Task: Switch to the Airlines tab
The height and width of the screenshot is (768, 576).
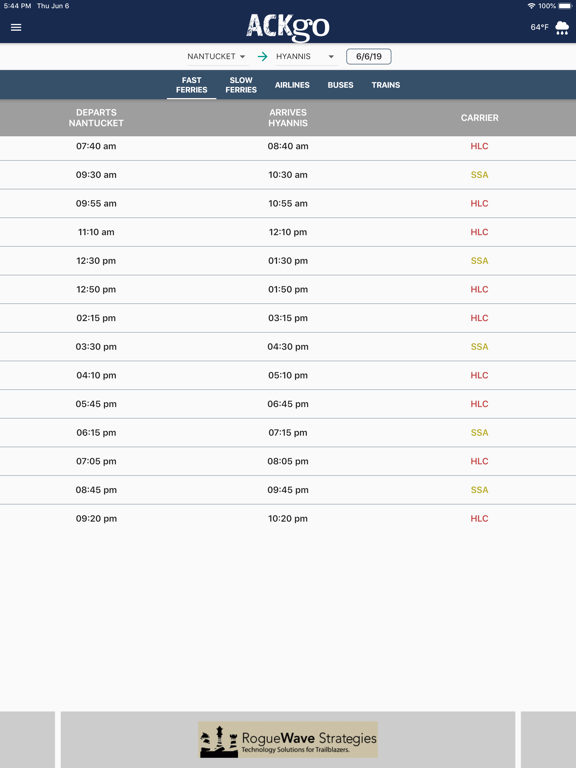Action: pyautogui.click(x=292, y=85)
